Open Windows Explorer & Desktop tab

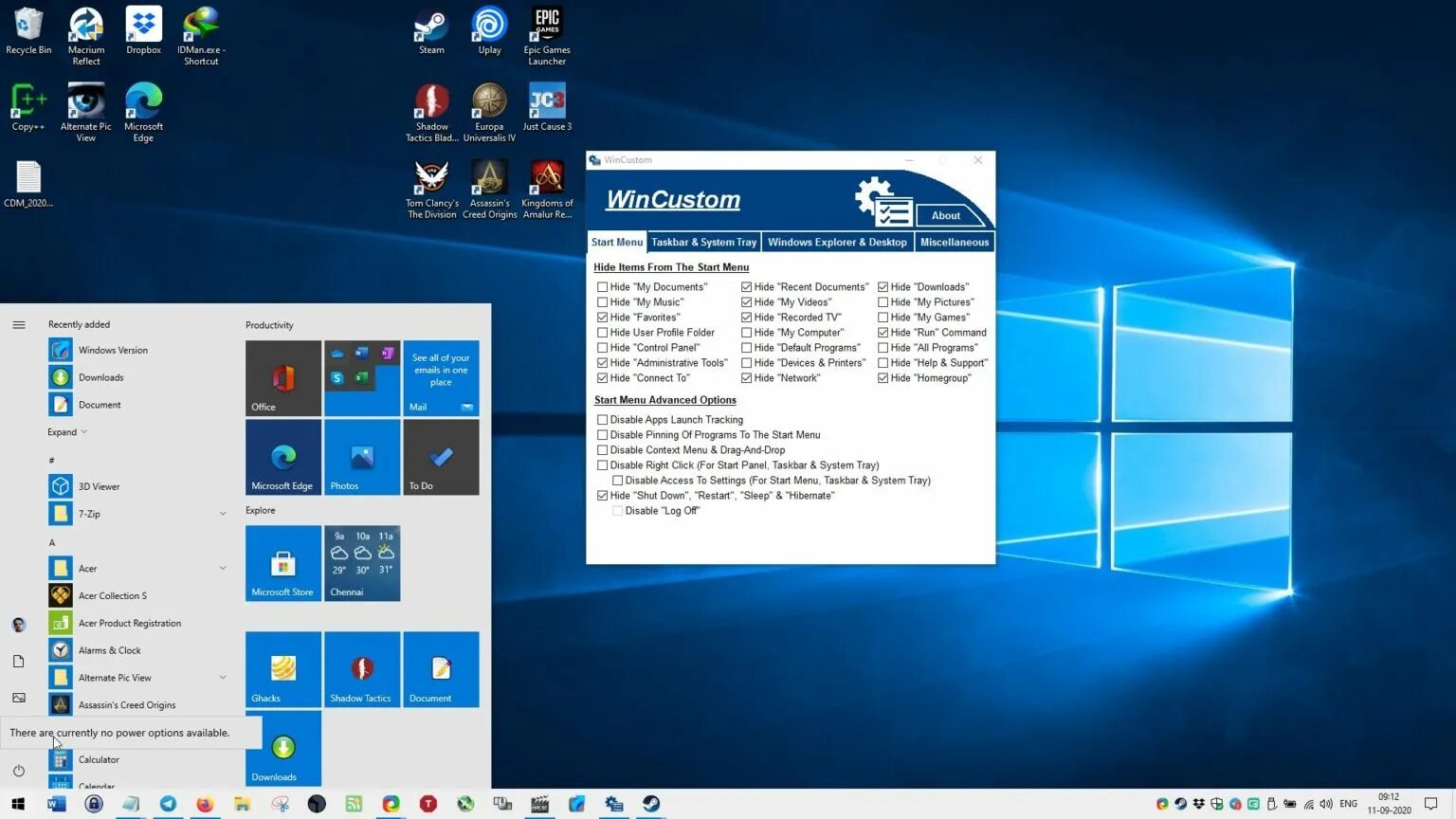[x=837, y=243]
